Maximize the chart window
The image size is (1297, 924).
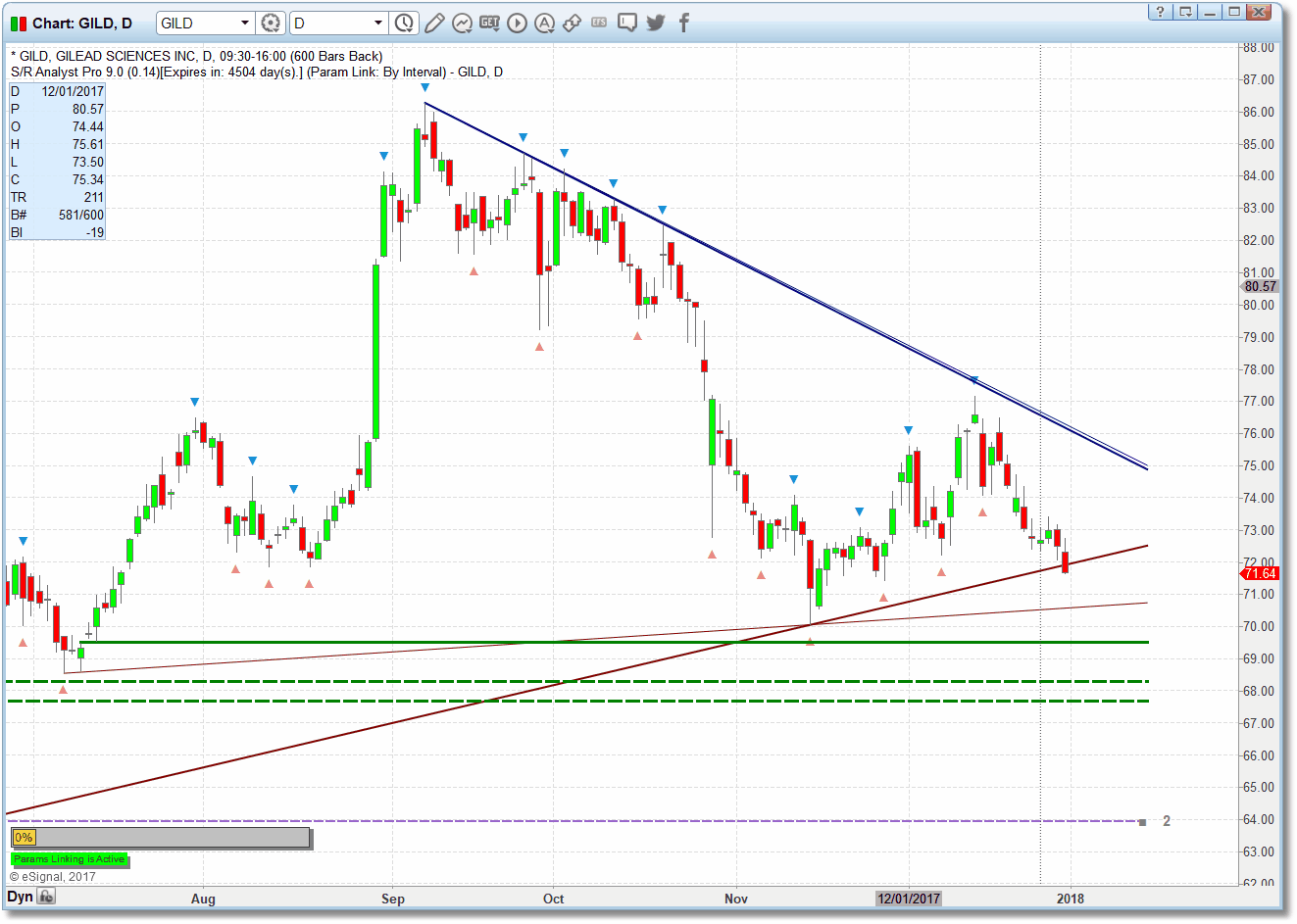coord(1234,12)
